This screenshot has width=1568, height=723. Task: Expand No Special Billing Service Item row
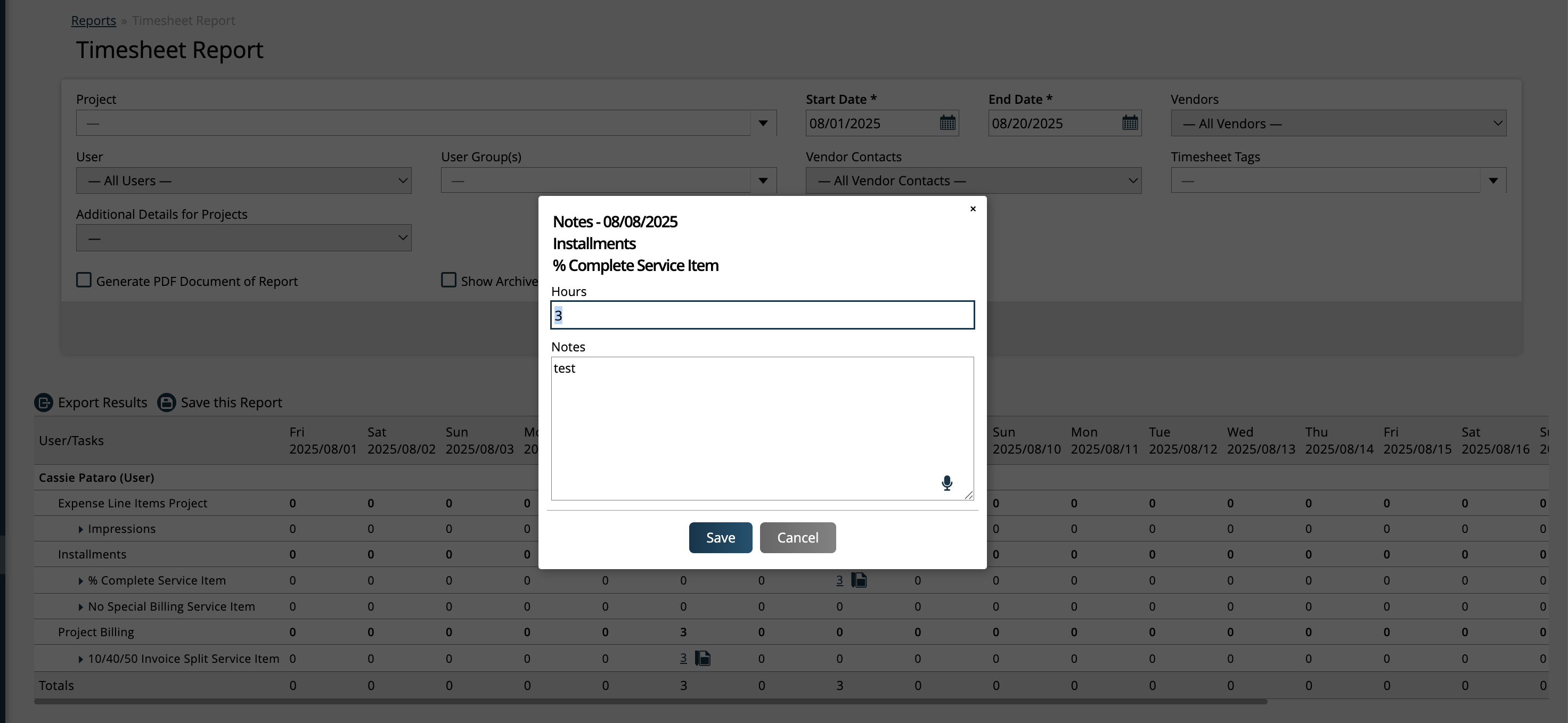click(x=80, y=607)
